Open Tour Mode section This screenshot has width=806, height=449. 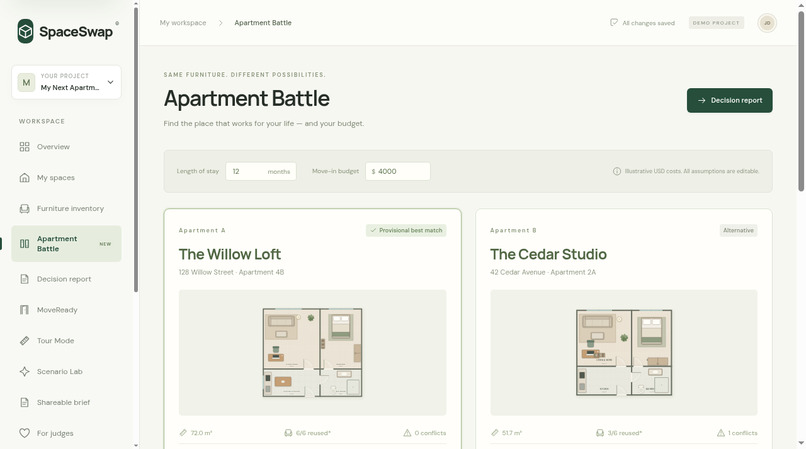coord(66,340)
